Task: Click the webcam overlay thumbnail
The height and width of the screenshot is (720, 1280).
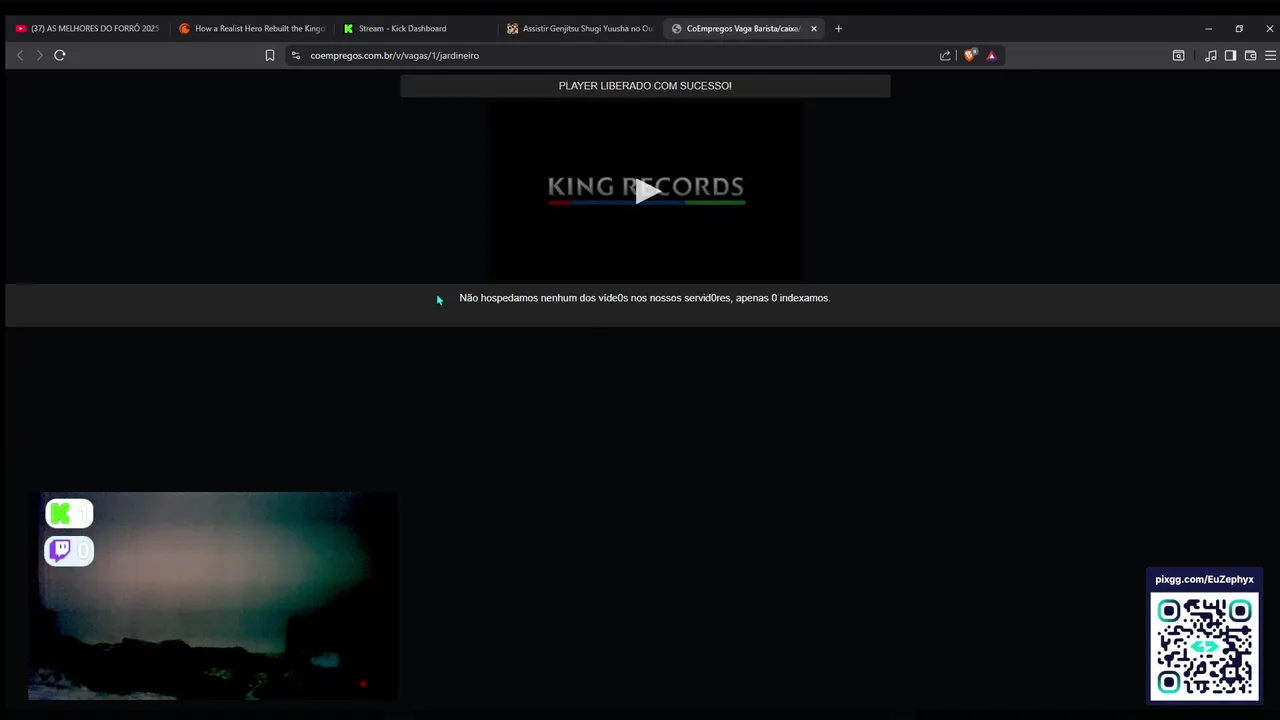Action: point(213,596)
